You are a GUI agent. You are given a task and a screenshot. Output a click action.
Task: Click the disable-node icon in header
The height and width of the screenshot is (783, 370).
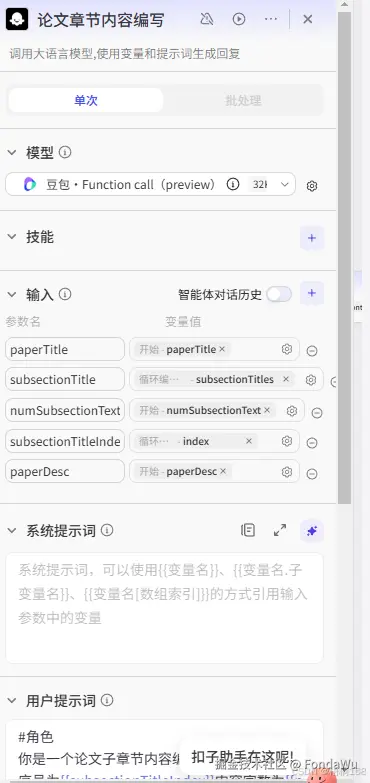pos(207,19)
